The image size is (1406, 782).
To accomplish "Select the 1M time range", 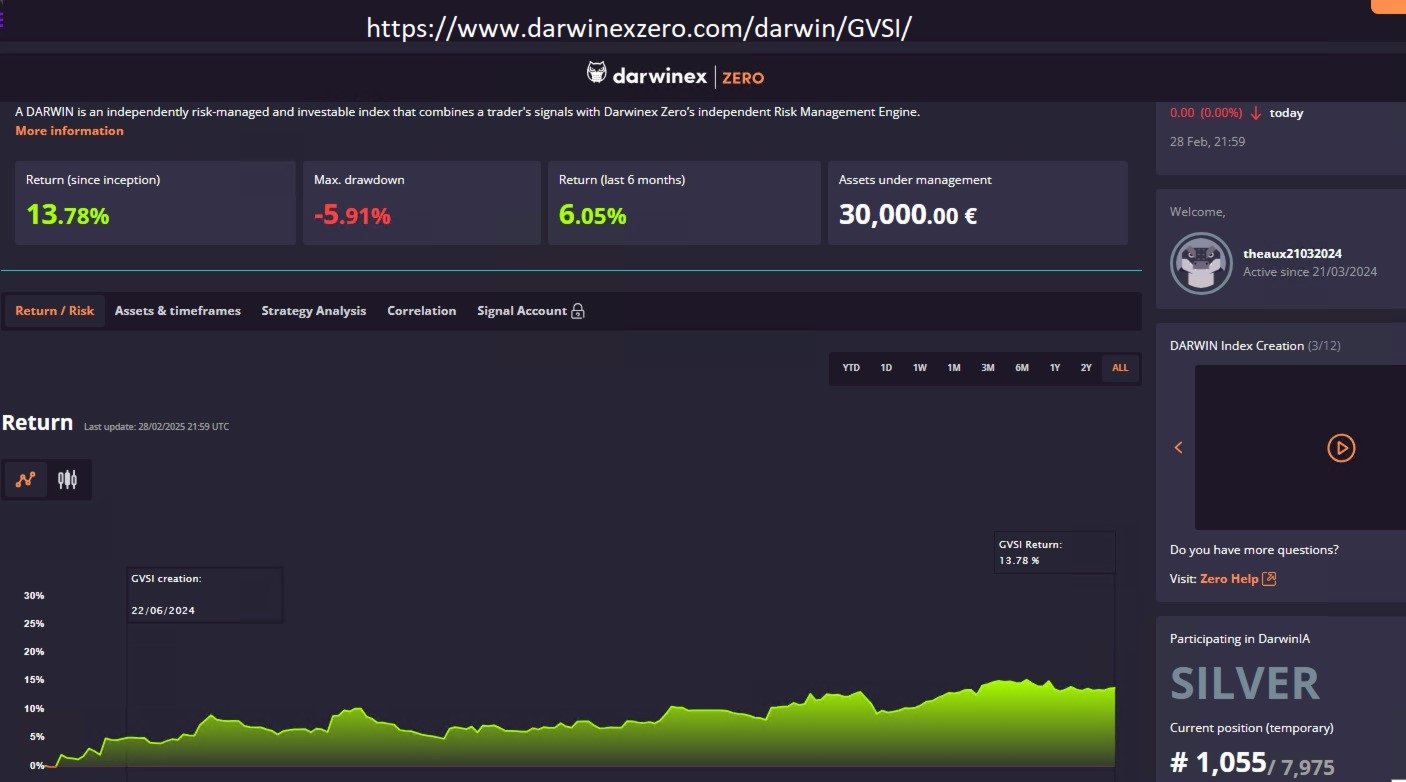I will (954, 368).
